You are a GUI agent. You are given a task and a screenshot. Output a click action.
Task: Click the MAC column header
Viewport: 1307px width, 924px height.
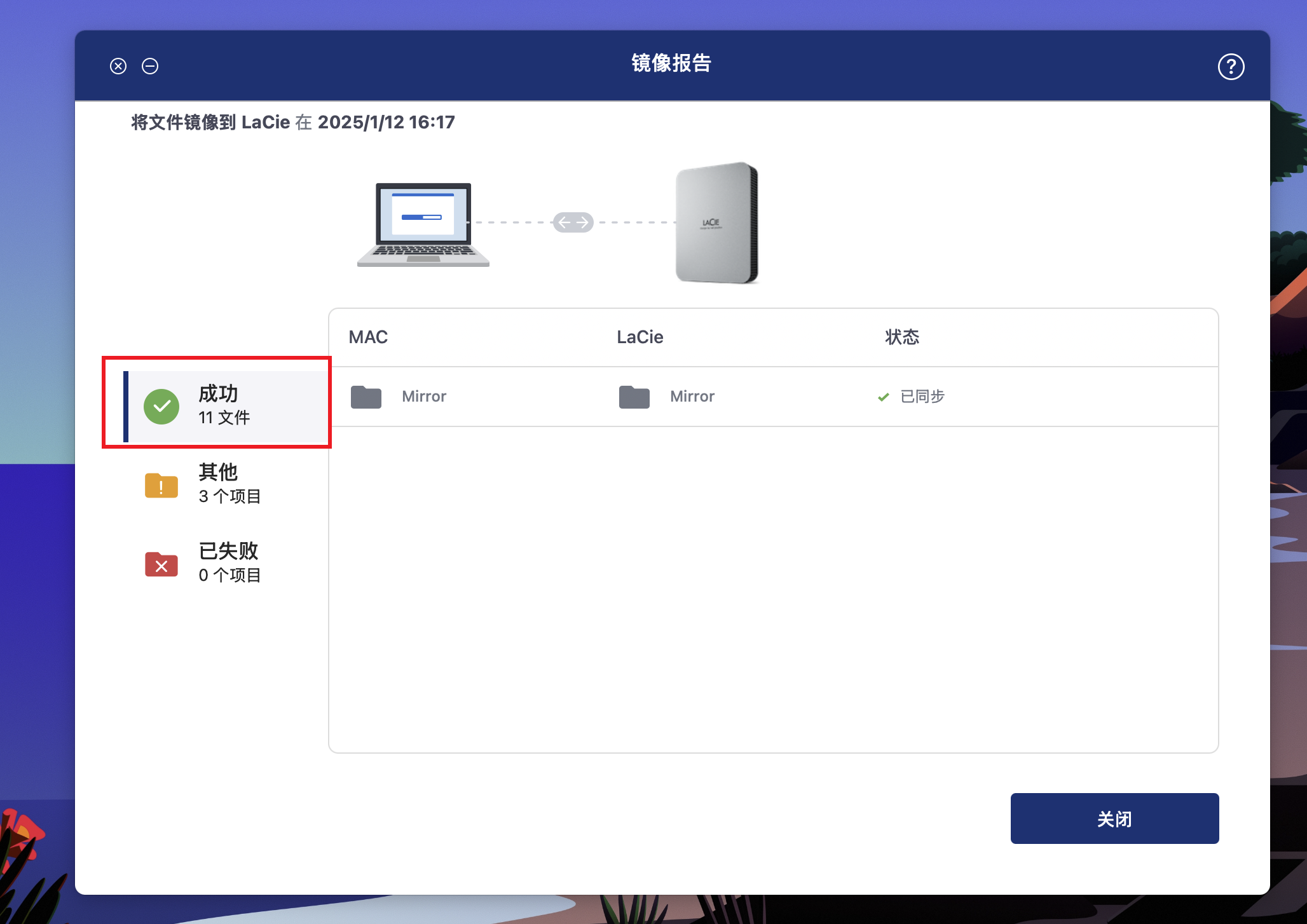(x=368, y=337)
